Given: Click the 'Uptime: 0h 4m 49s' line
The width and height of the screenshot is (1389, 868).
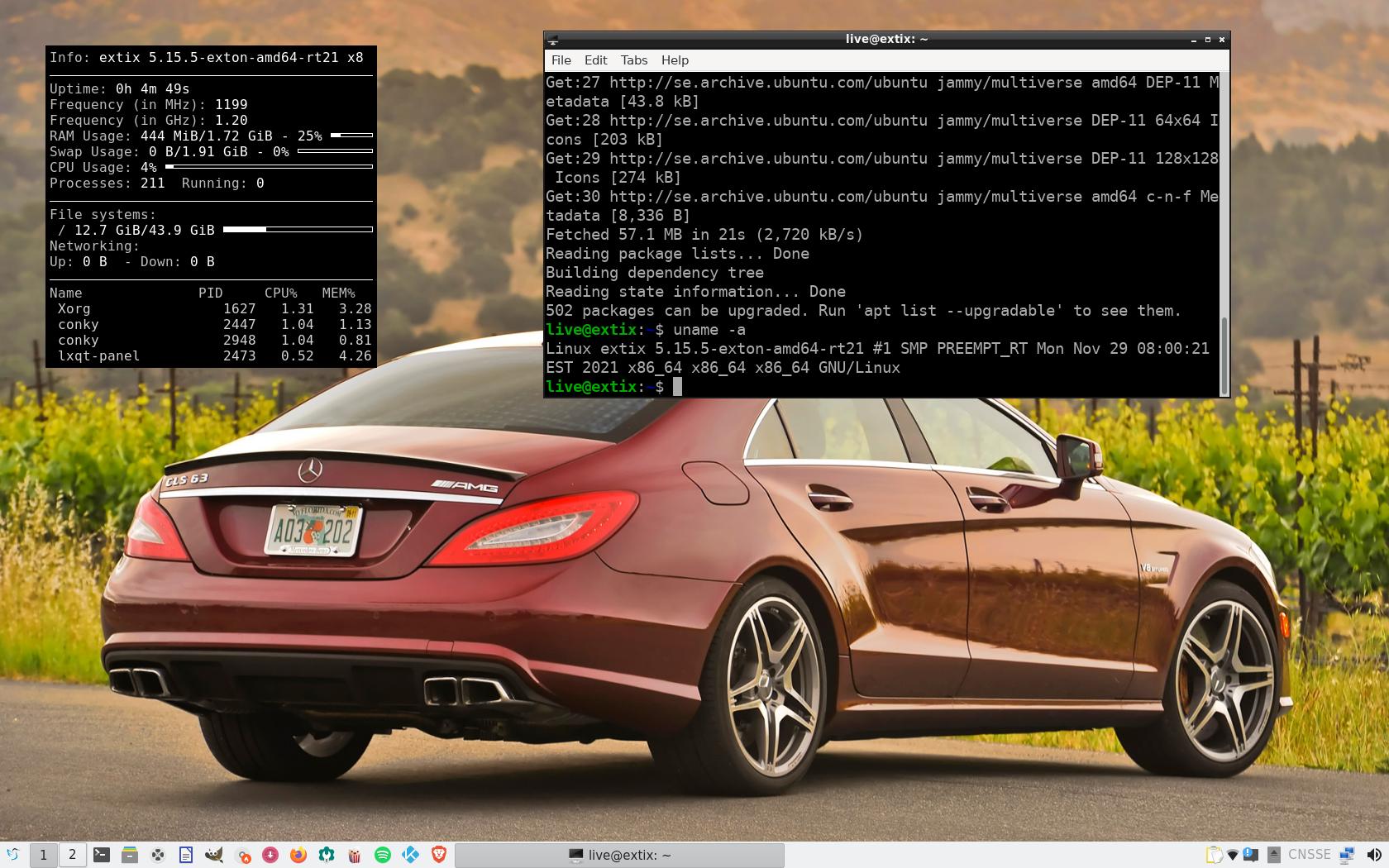Looking at the screenshot, I should (120, 88).
